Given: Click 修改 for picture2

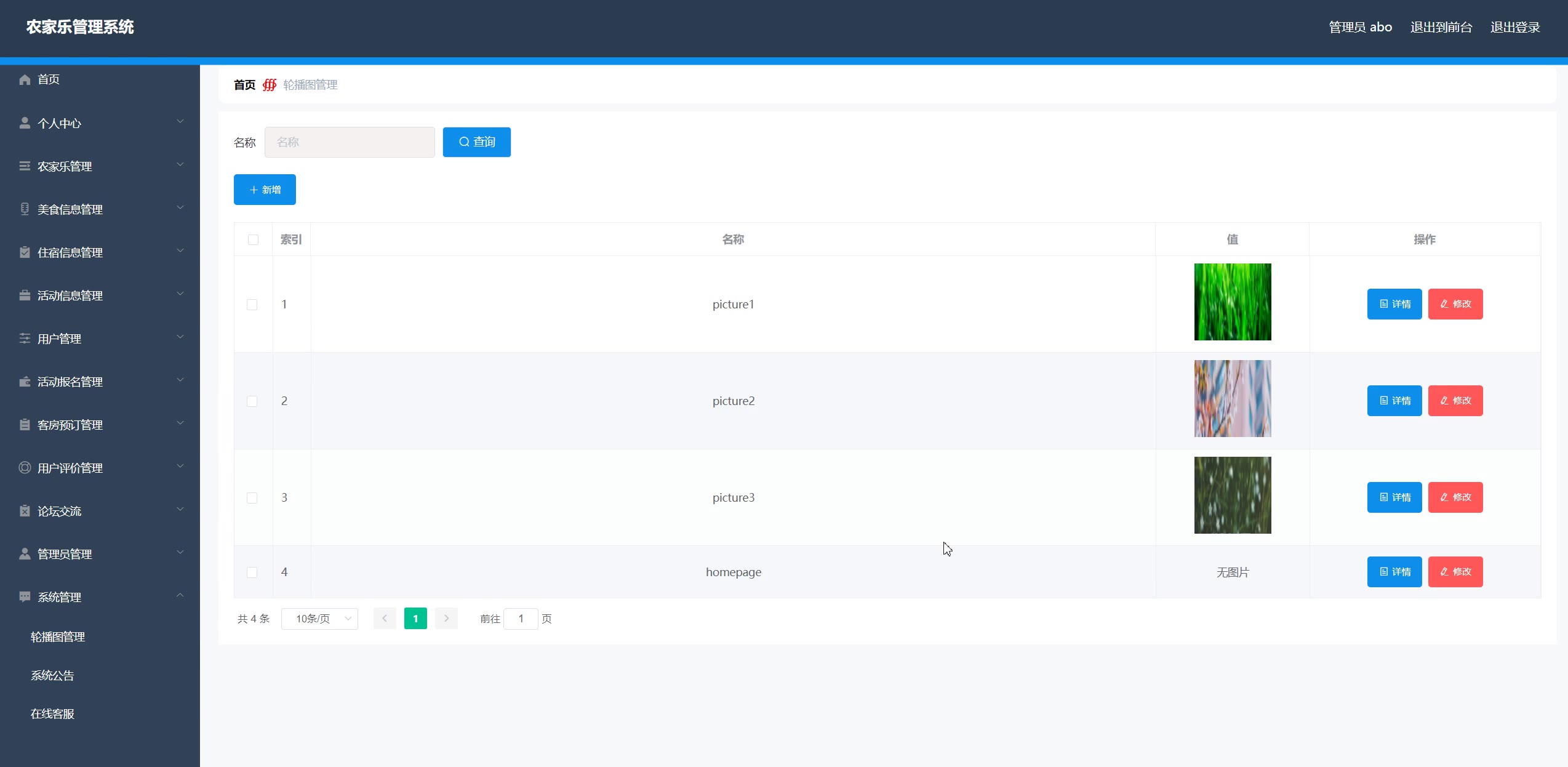Looking at the screenshot, I should click(x=1455, y=401).
